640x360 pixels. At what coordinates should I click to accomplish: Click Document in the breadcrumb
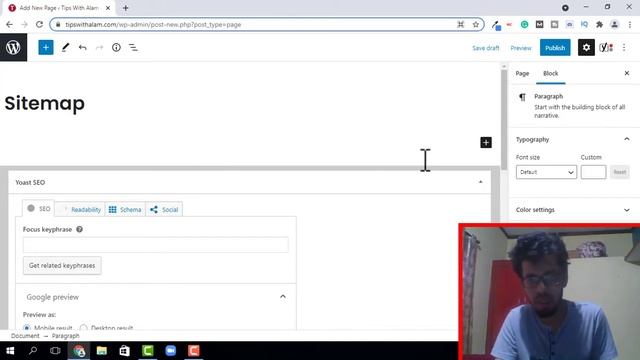tap(25, 336)
